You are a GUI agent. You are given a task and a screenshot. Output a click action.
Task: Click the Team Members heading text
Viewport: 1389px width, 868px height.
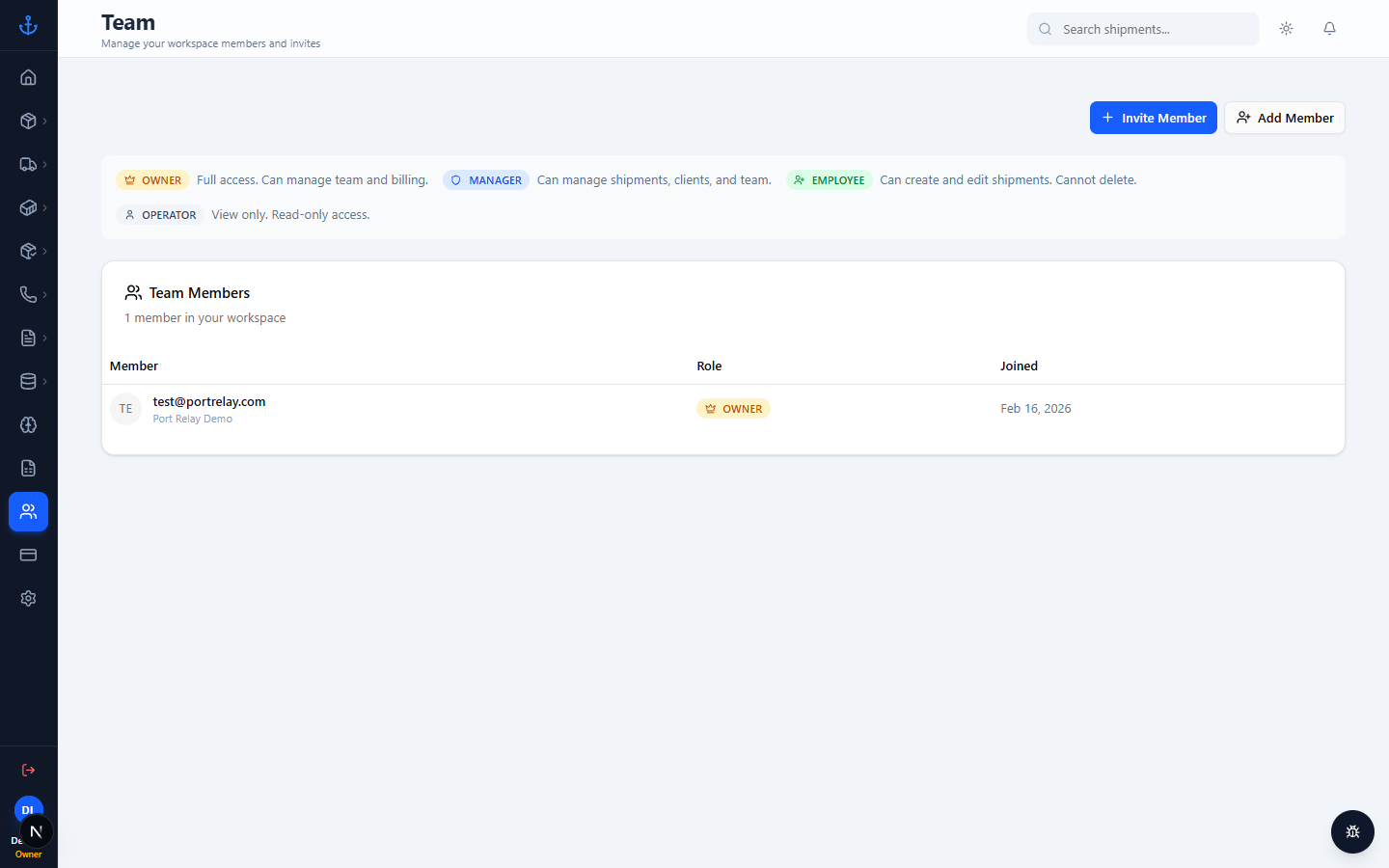point(200,292)
